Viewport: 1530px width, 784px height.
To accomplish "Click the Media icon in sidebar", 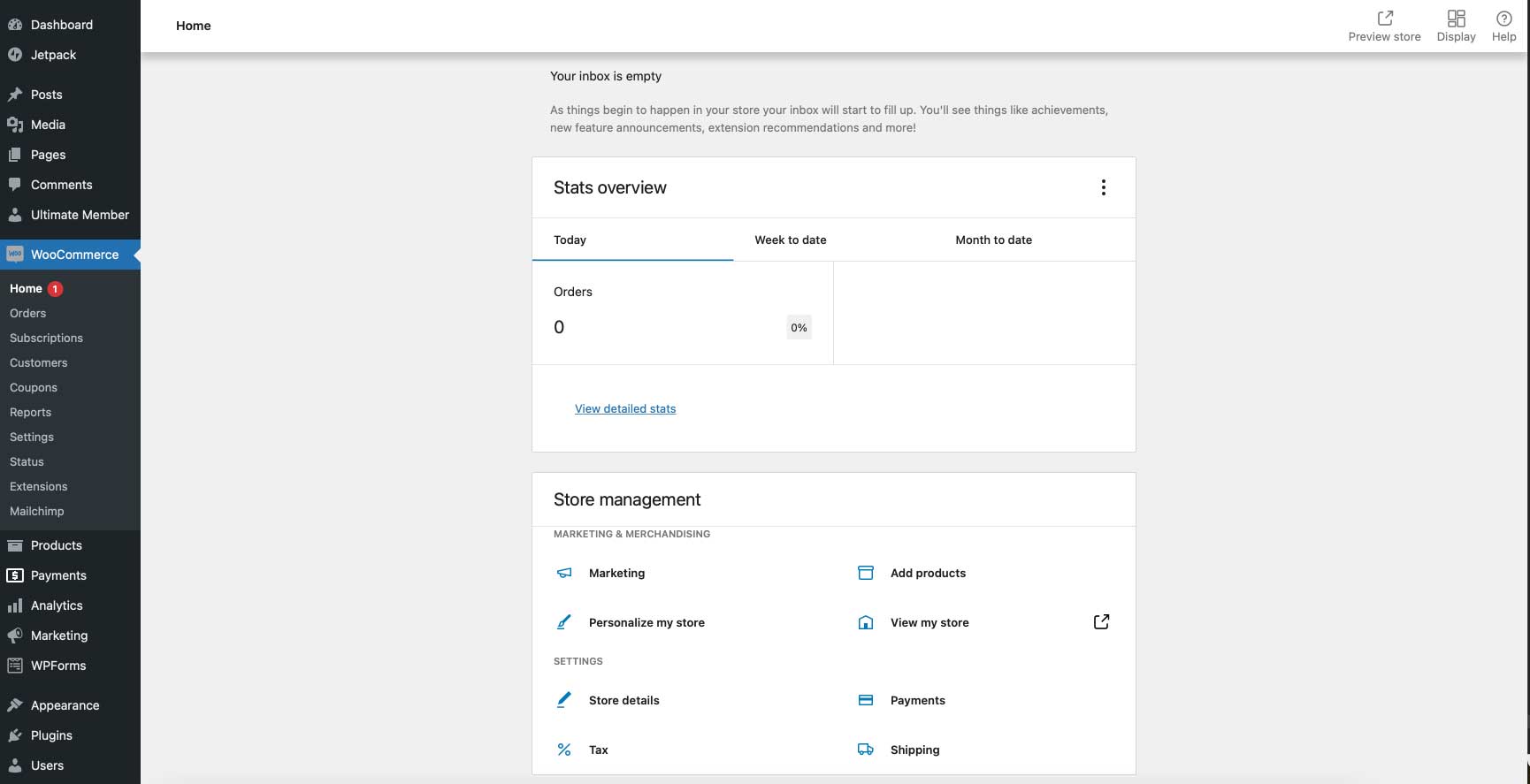I will [15, 125].
